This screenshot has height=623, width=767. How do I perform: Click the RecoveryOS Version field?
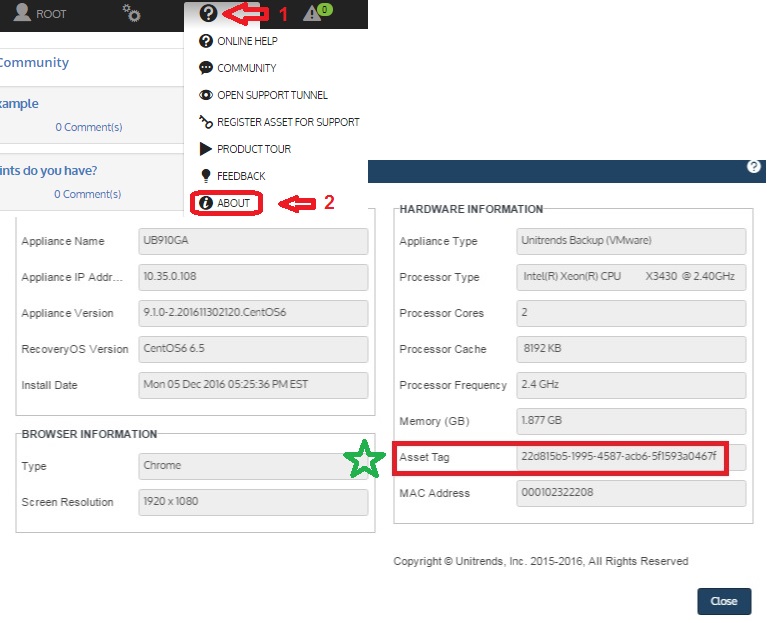coord(253,349)
